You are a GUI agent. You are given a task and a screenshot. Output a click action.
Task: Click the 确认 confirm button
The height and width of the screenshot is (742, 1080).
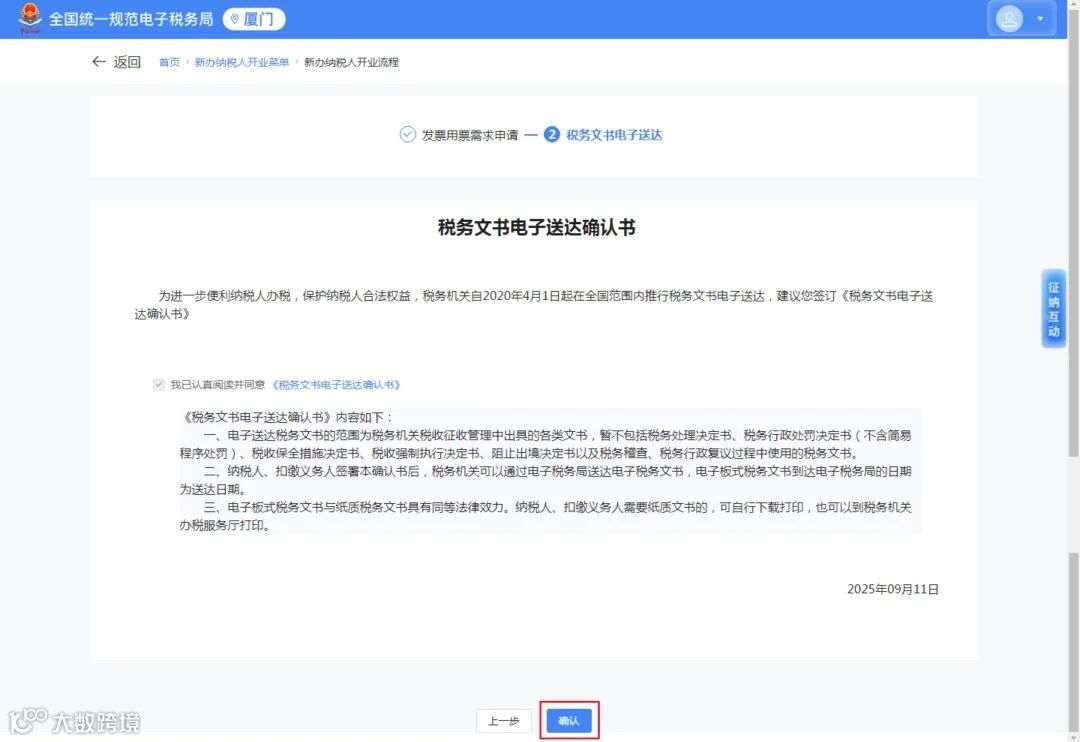click(568, 720)
